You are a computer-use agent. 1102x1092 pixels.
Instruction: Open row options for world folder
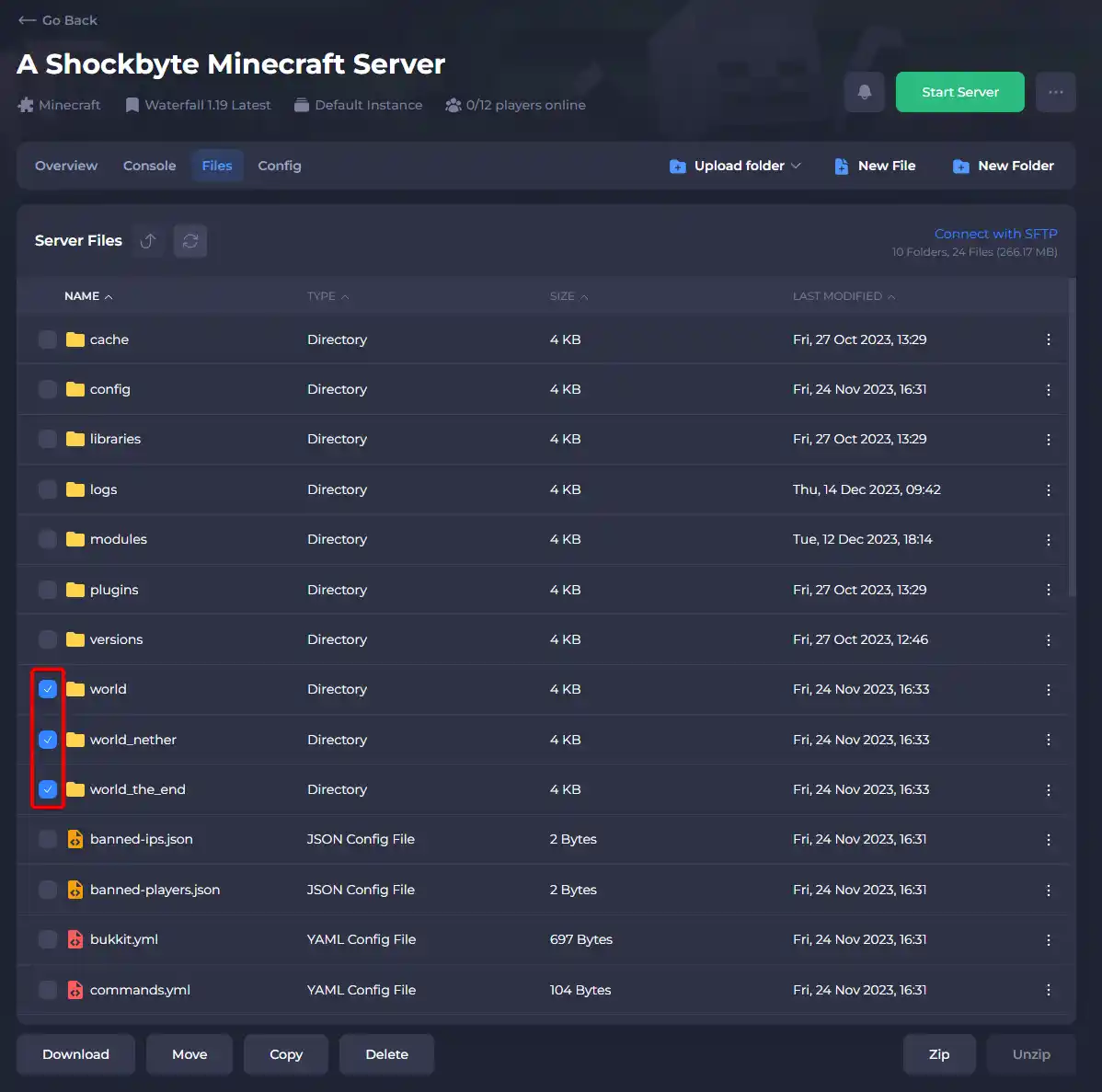tap(1049, 689)
